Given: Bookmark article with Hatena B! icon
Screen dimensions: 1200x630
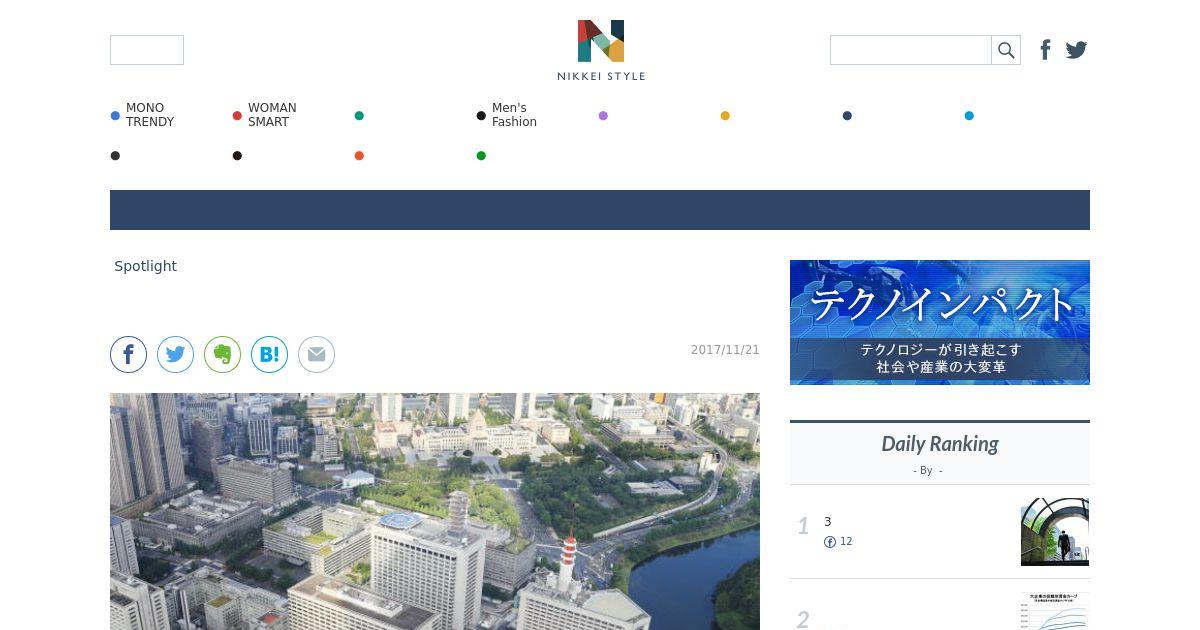Looking at the screenshot, I should 269,354.
